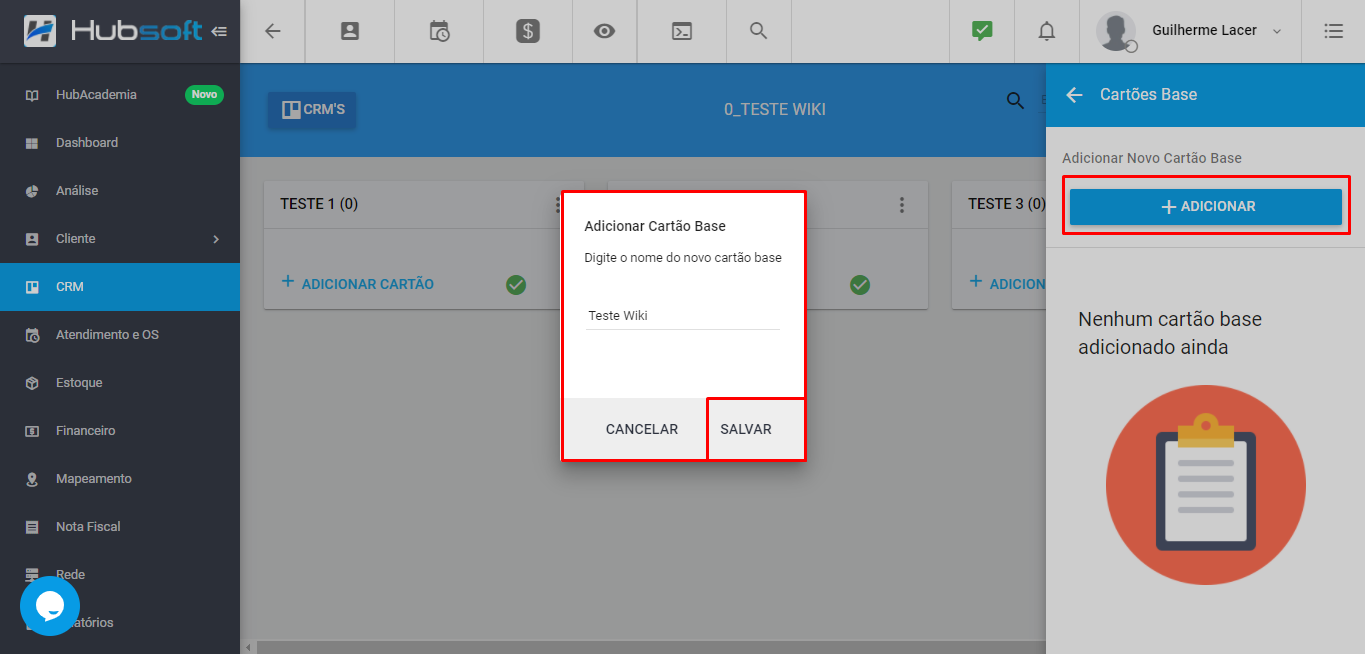This screenshot has height=654, width=1365.
Task: Click the horizontal scrollbar left arrow
Action: click(249, 647)
